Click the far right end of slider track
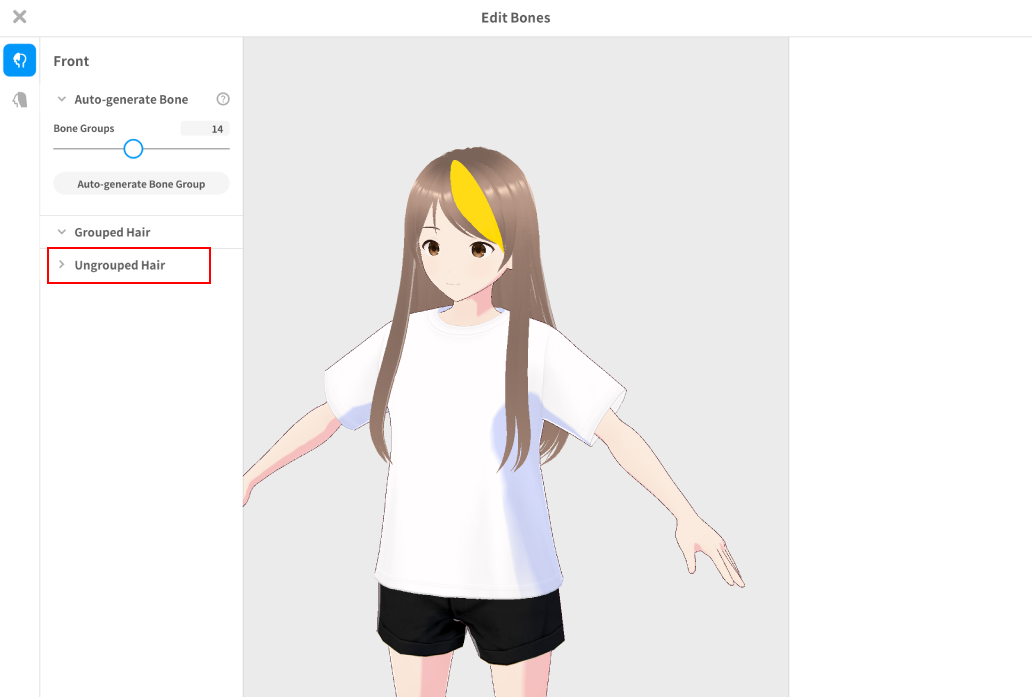The width and height of the screenshot is (1032, 697). pos(228,149)
